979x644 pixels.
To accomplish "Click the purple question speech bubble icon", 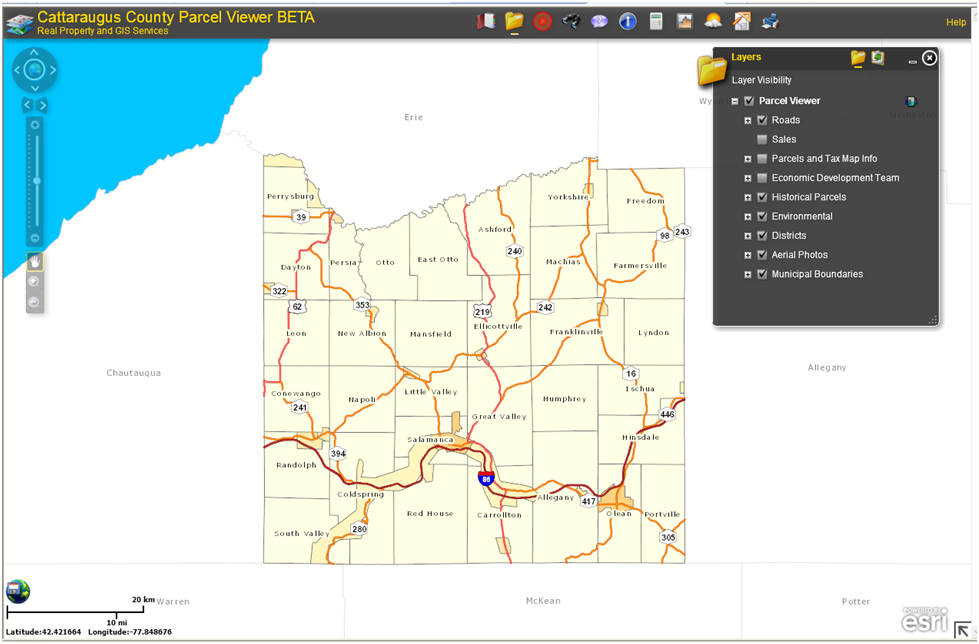I will tap(599, 22).
